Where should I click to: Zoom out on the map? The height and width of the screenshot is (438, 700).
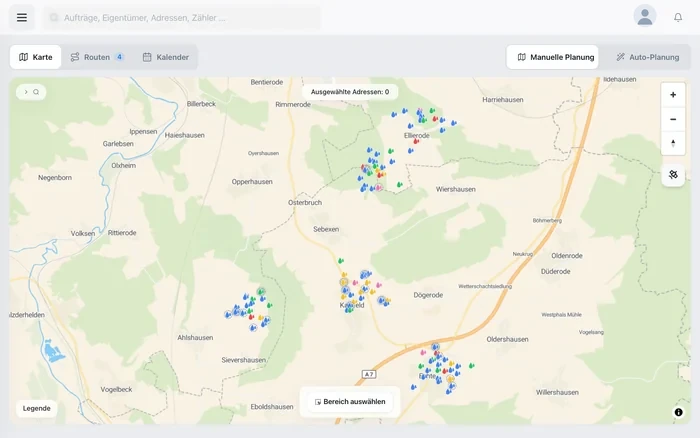click(x=673, y=119)
